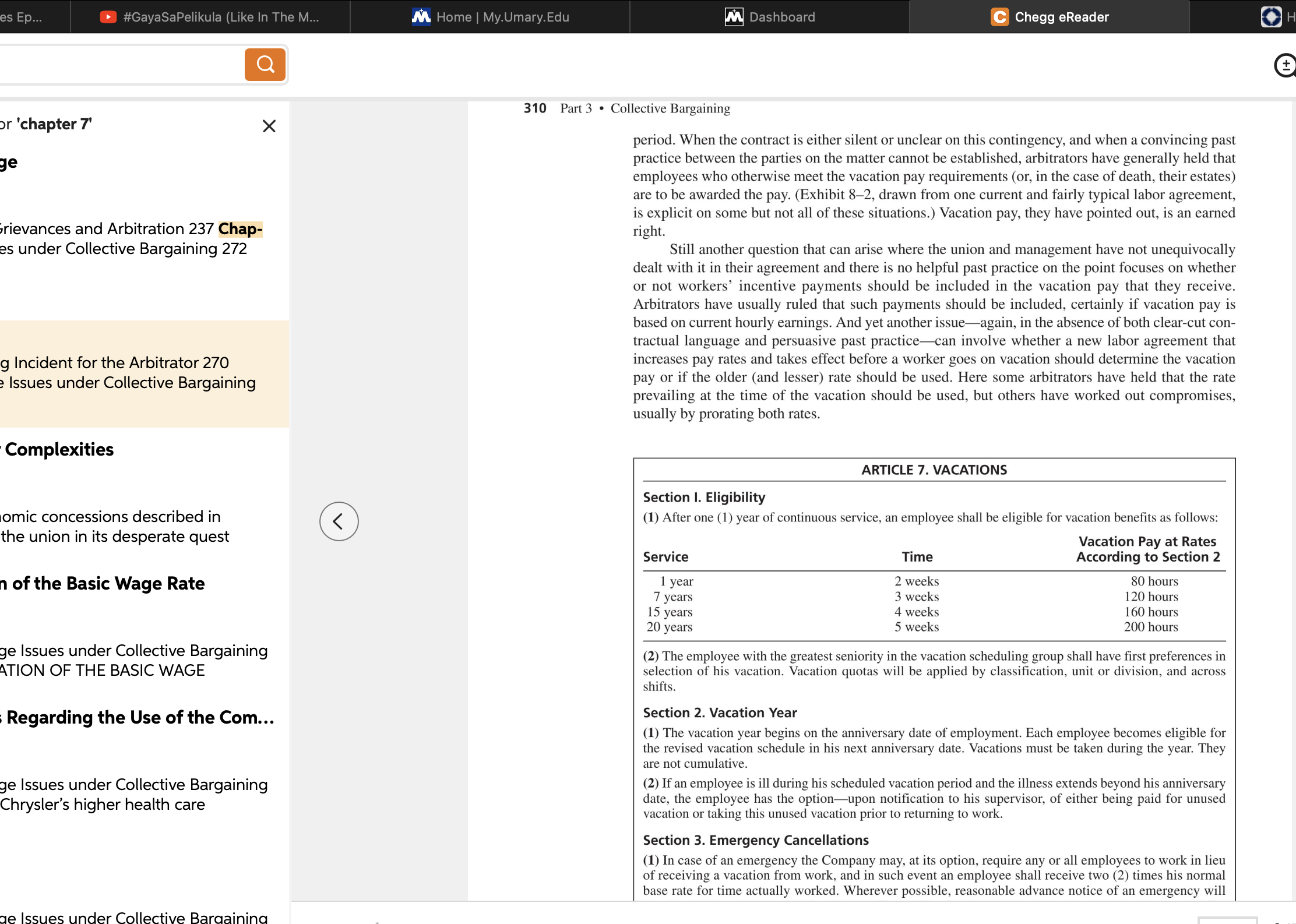Open the #GayaSaPelikula YouTube tab
Screen dimensions: 1296x924
click(210, 17)
